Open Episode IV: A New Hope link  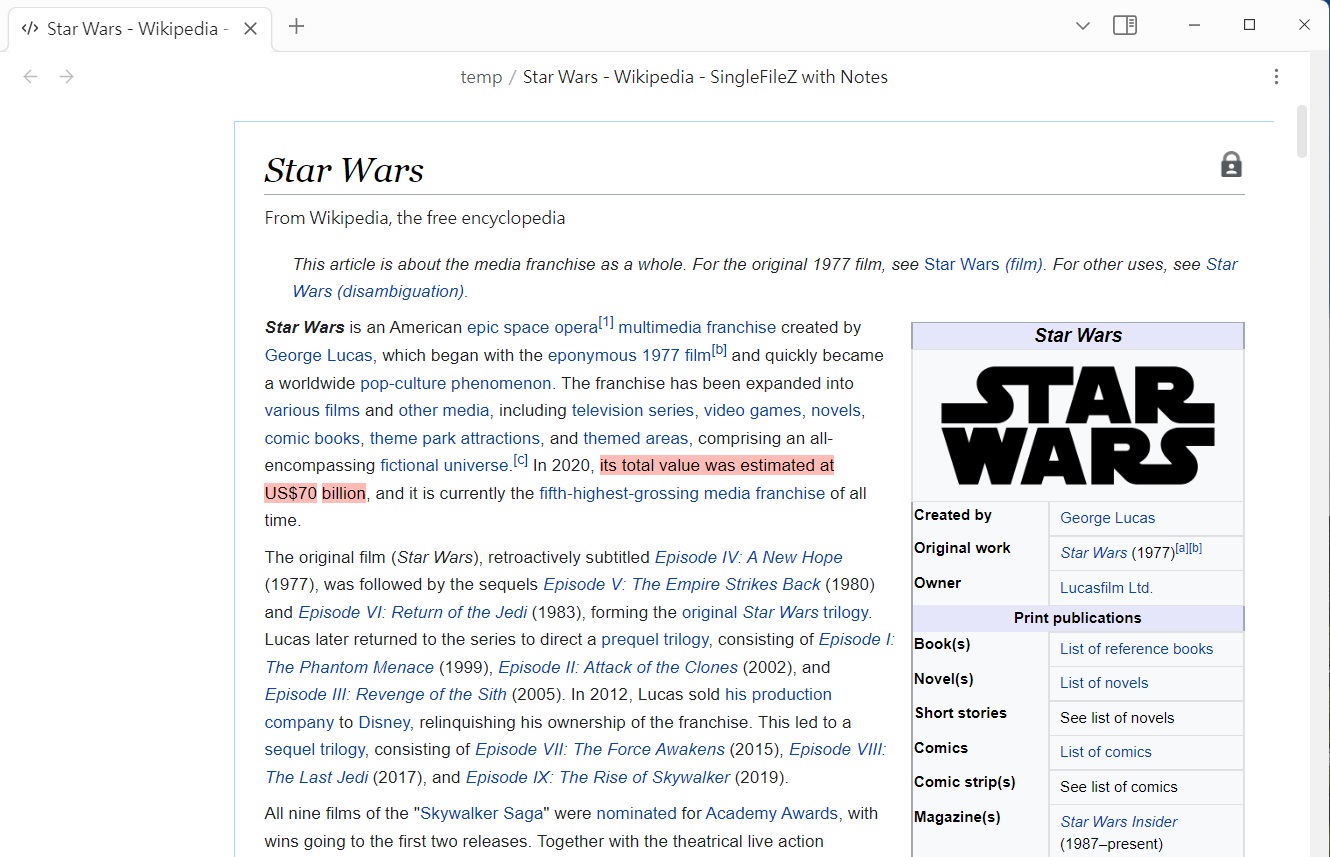click(x=749, y=557)
